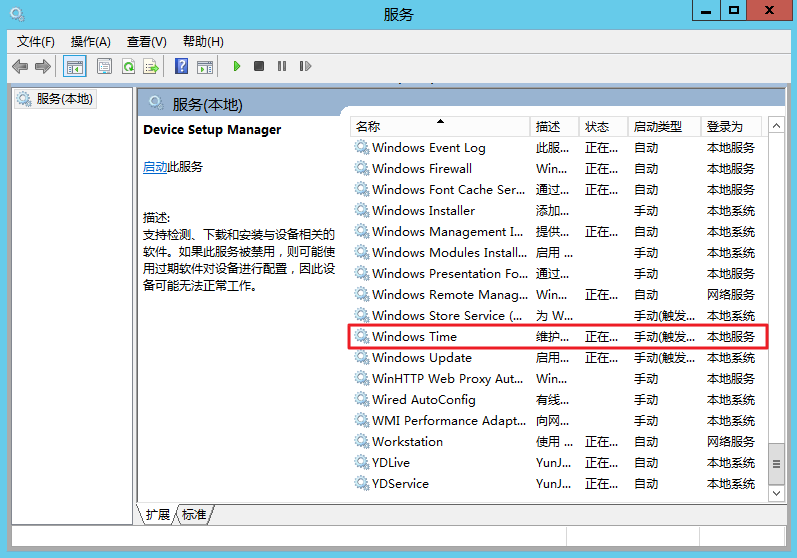797x558 pixels.
Task: Open the 操作(A) menu
Action: 90,41
